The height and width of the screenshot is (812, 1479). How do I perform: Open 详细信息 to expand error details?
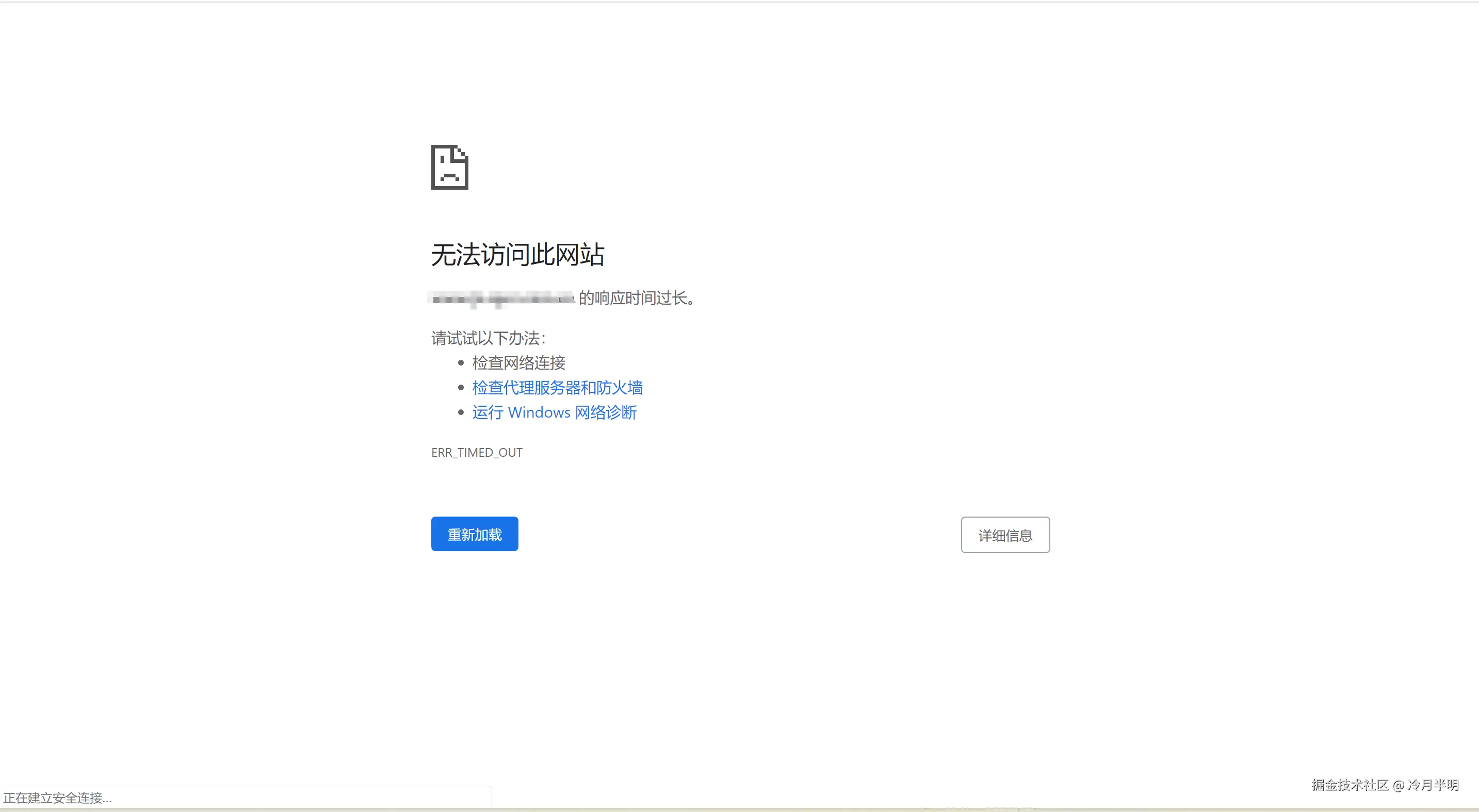[1005, 534]
